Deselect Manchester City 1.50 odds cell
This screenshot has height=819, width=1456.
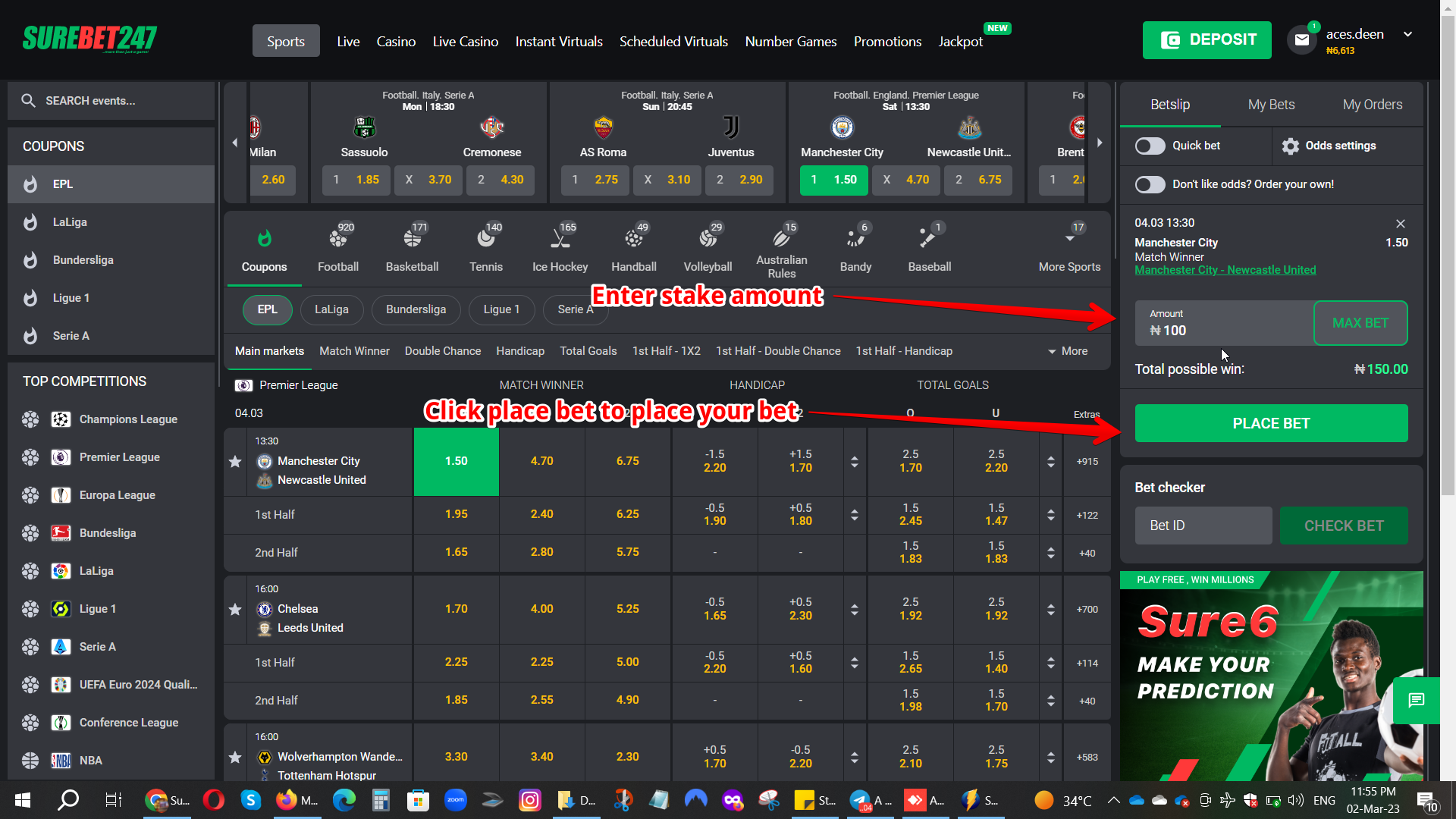(457, 461)
